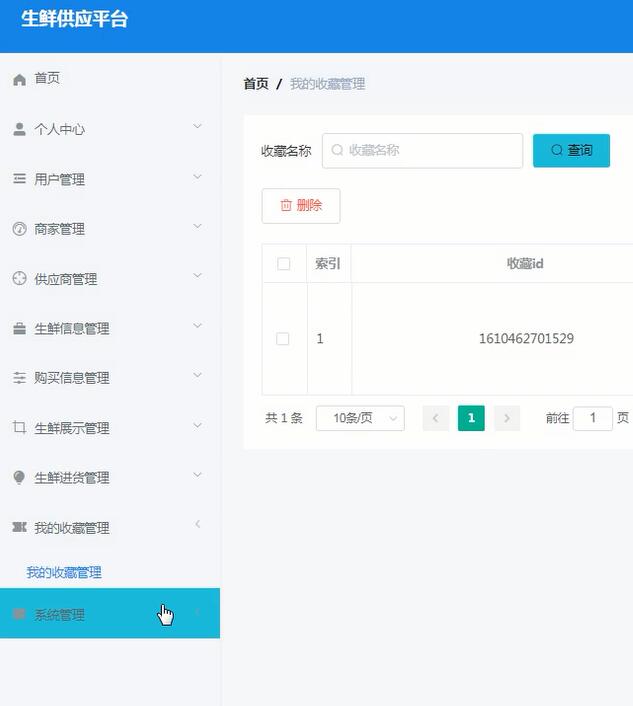Click the gauge icon for 商家管理

pyautogui.click(x=19, y=229)
